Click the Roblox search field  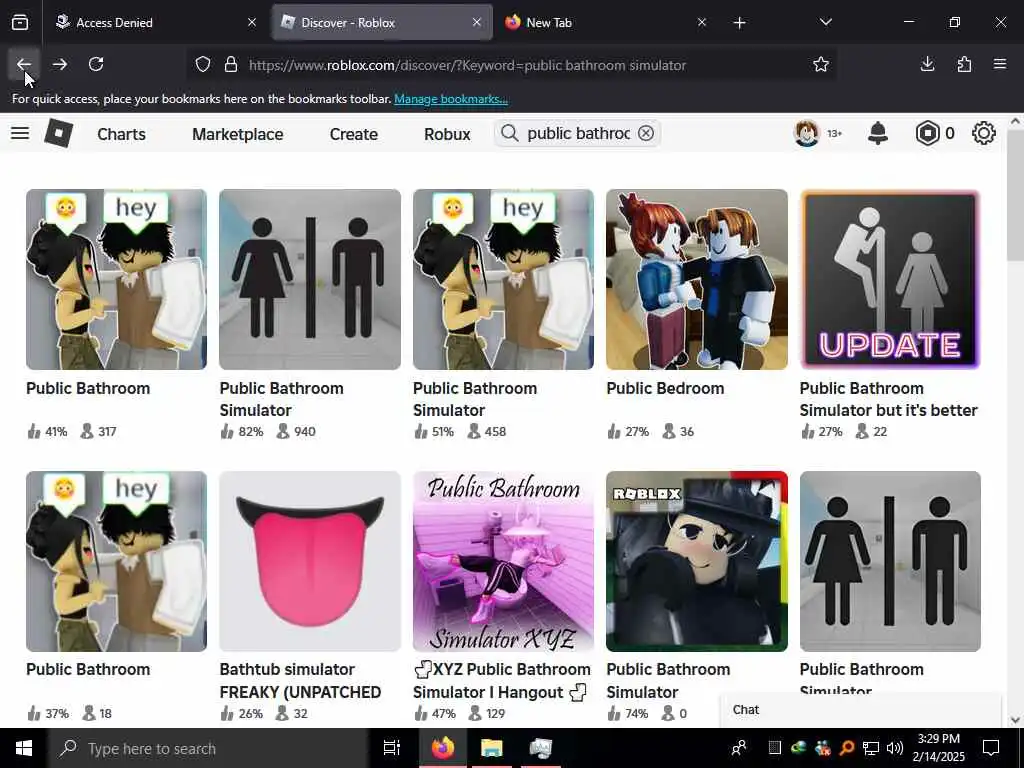coord(578,133)
